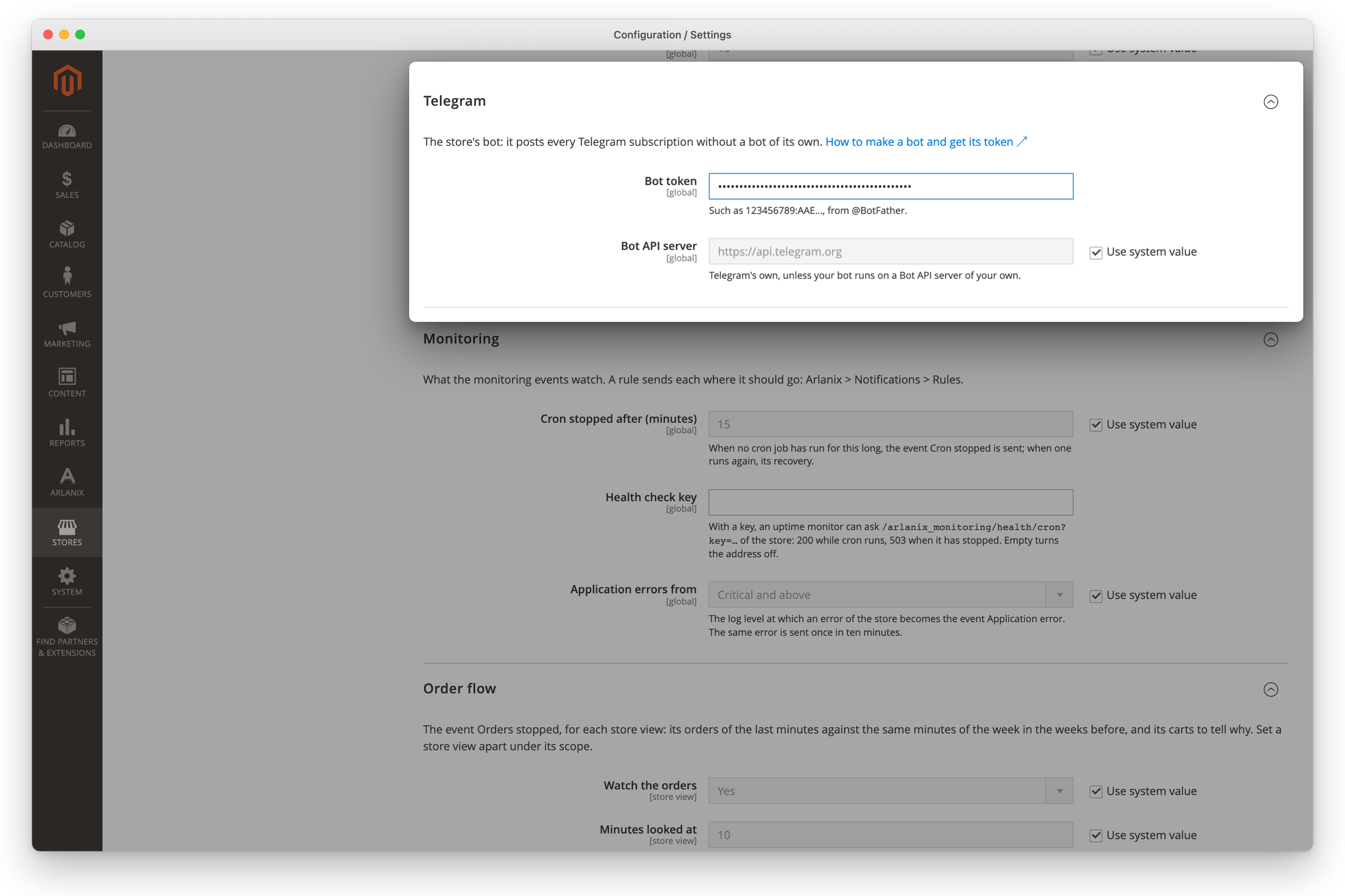Click the Order flow section heading
This screenshot has height=896, width=1345.
459,688
